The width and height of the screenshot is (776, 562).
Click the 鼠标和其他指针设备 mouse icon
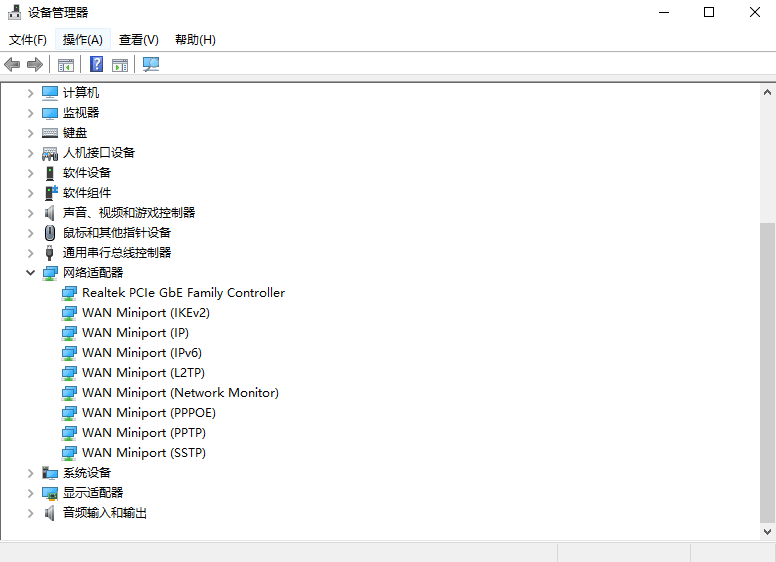click(50, 233)
